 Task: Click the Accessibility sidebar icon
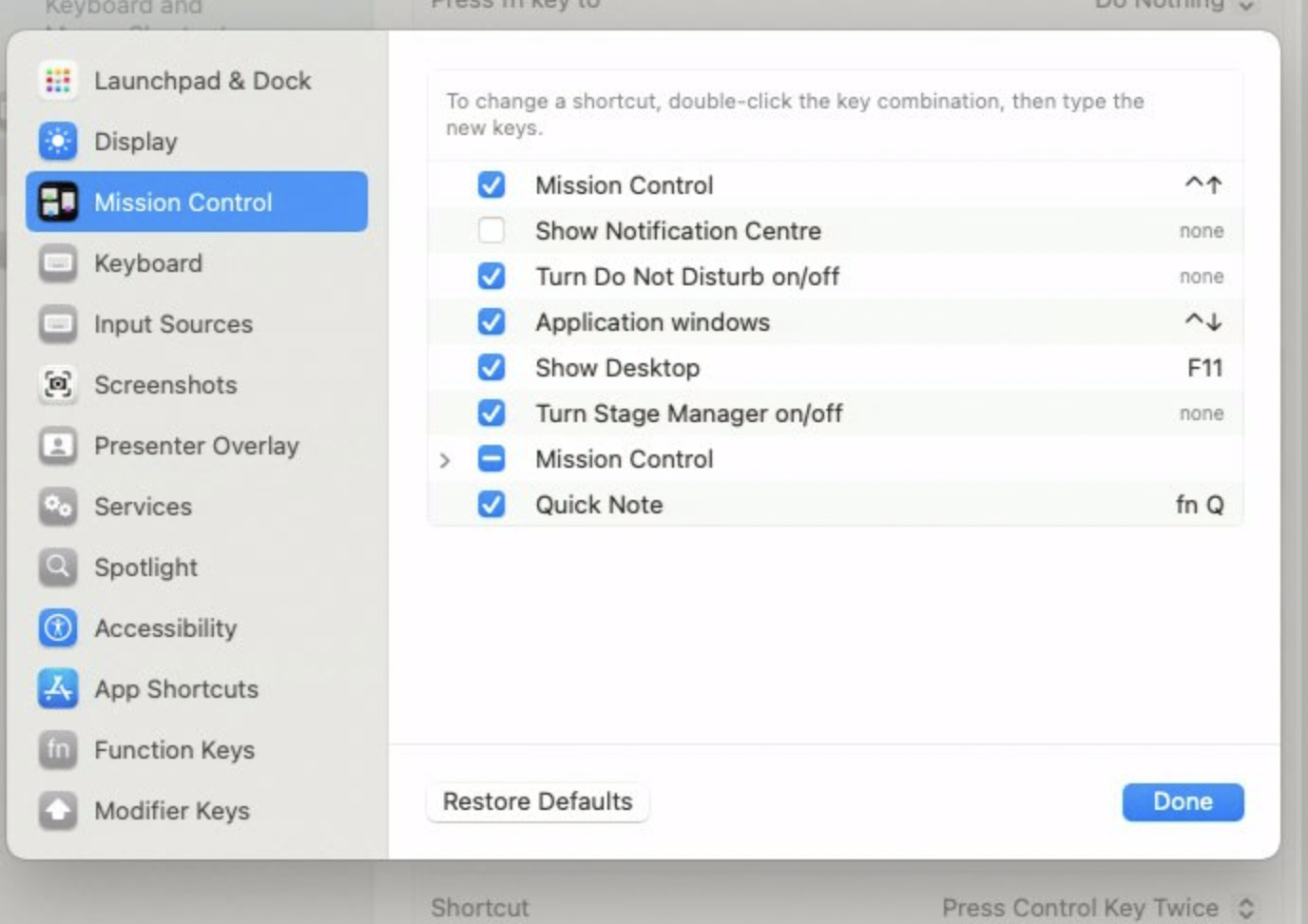point(58,628)
